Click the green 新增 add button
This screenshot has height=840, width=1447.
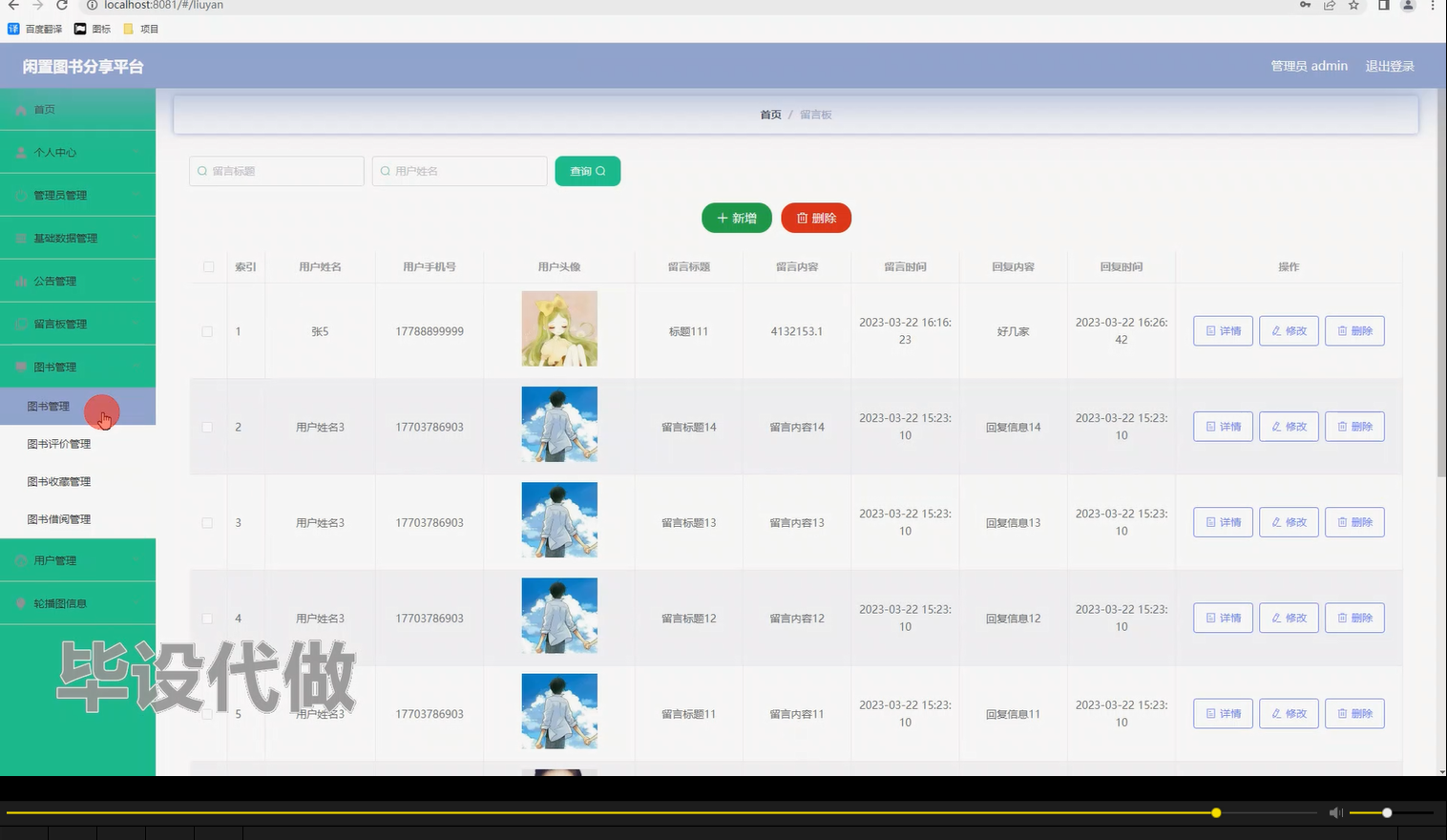pos(736,218)
